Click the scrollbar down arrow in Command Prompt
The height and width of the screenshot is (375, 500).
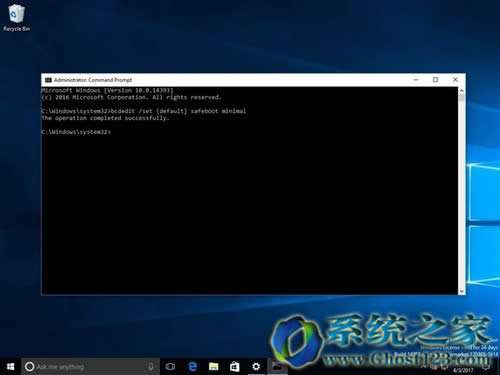click(462, 291)
